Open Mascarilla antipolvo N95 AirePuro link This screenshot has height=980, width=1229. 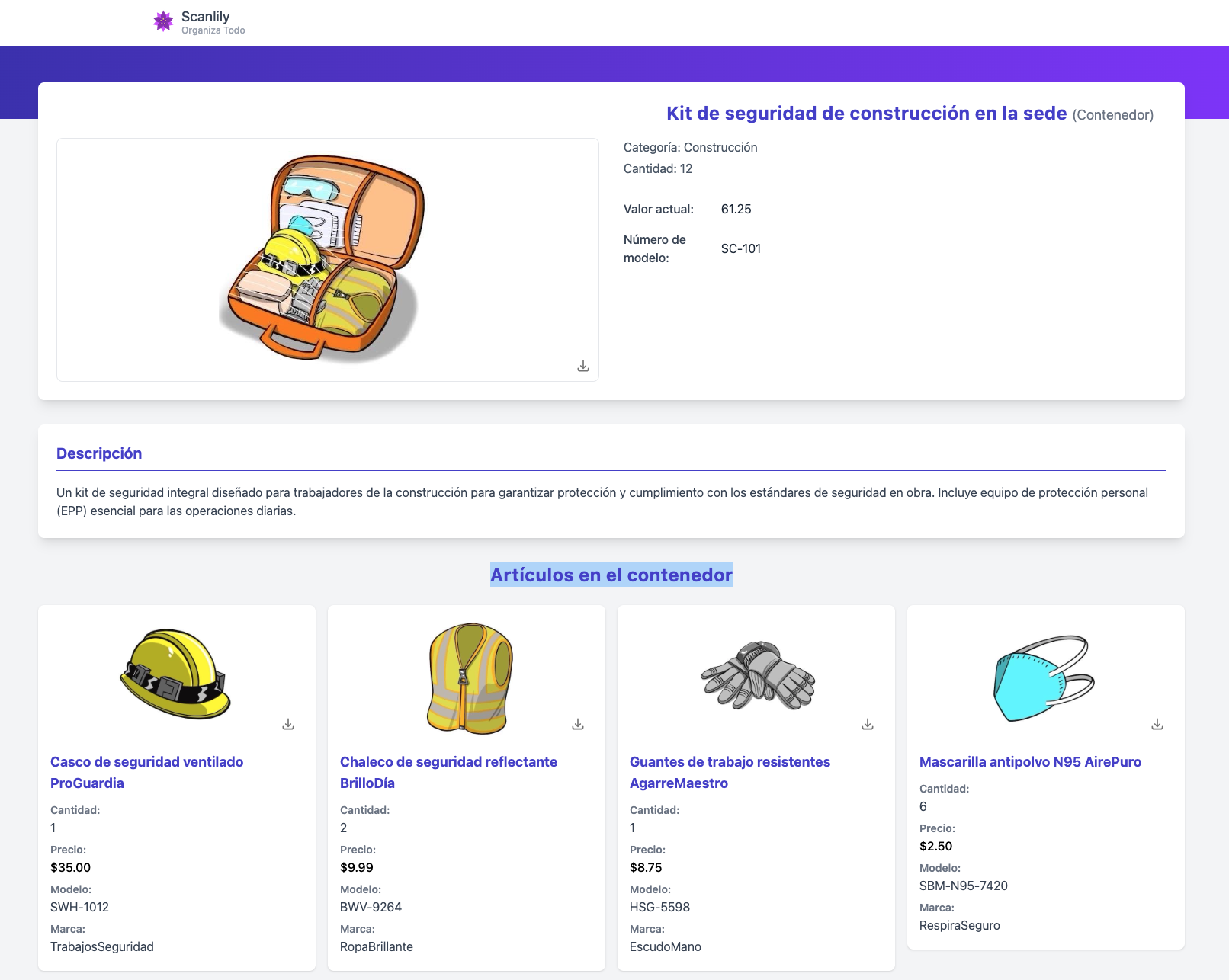coord(1030,761)
